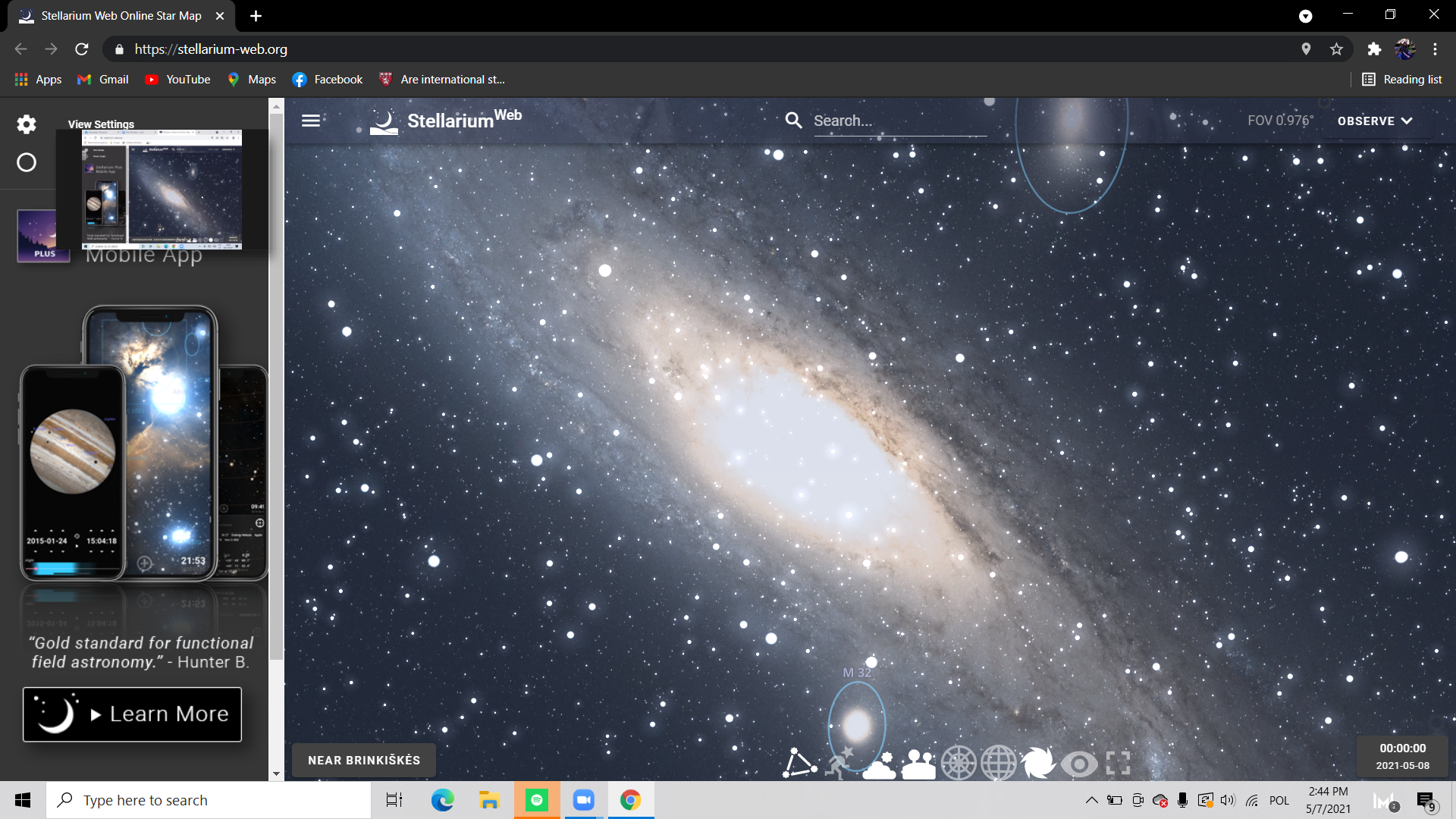Open Stellarium hamburger menu
The width and height of the screenshot is (1456, 819).
[310, 121]
